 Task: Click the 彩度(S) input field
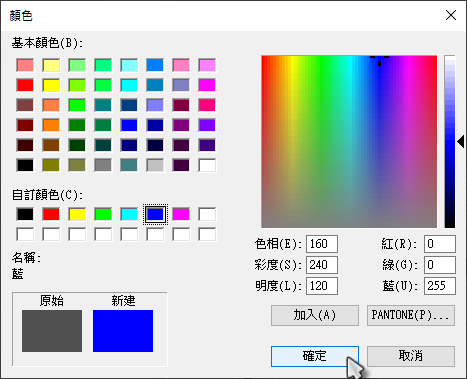pos(322,265)
